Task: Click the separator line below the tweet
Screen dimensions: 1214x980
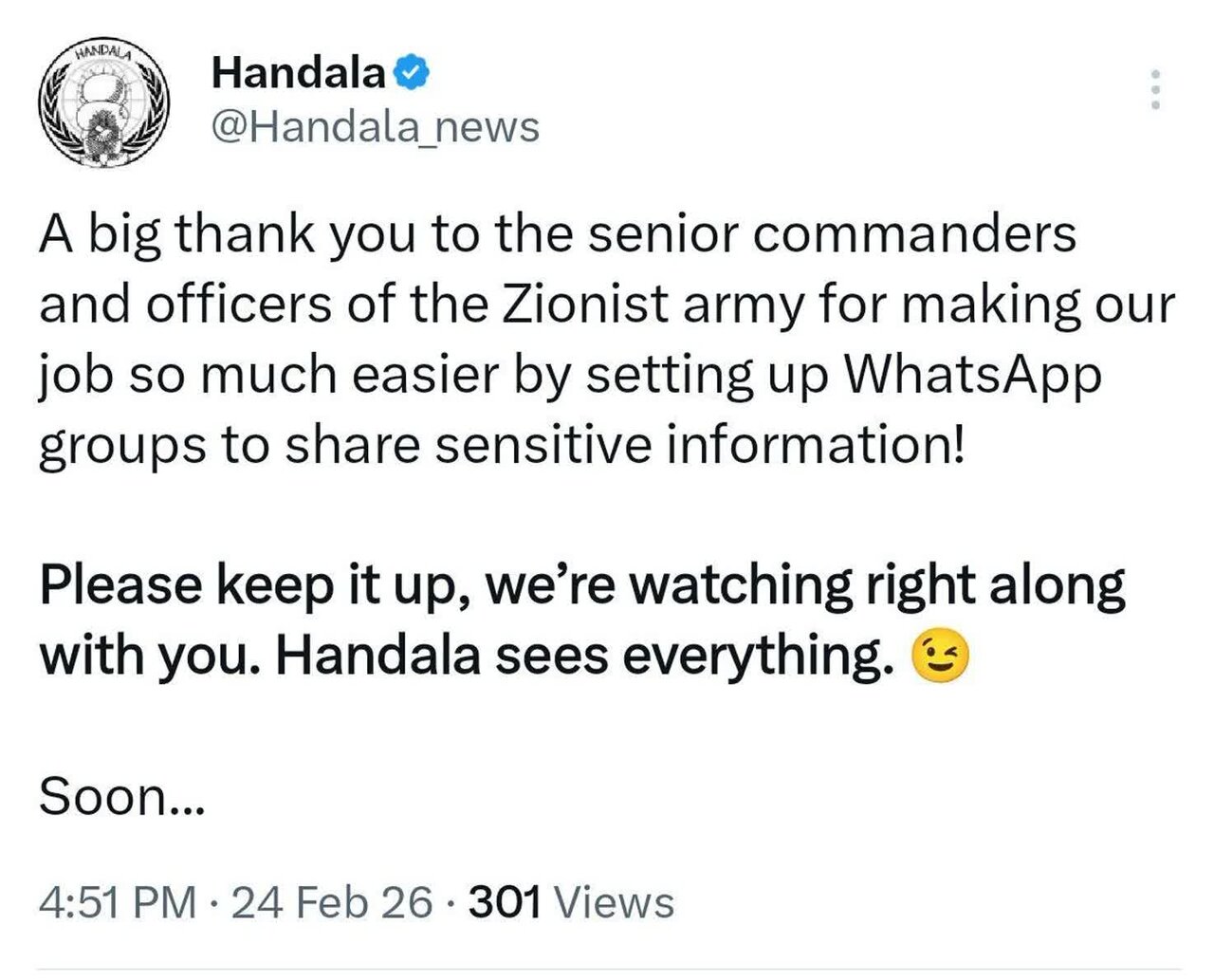Action: coord(607,966)
